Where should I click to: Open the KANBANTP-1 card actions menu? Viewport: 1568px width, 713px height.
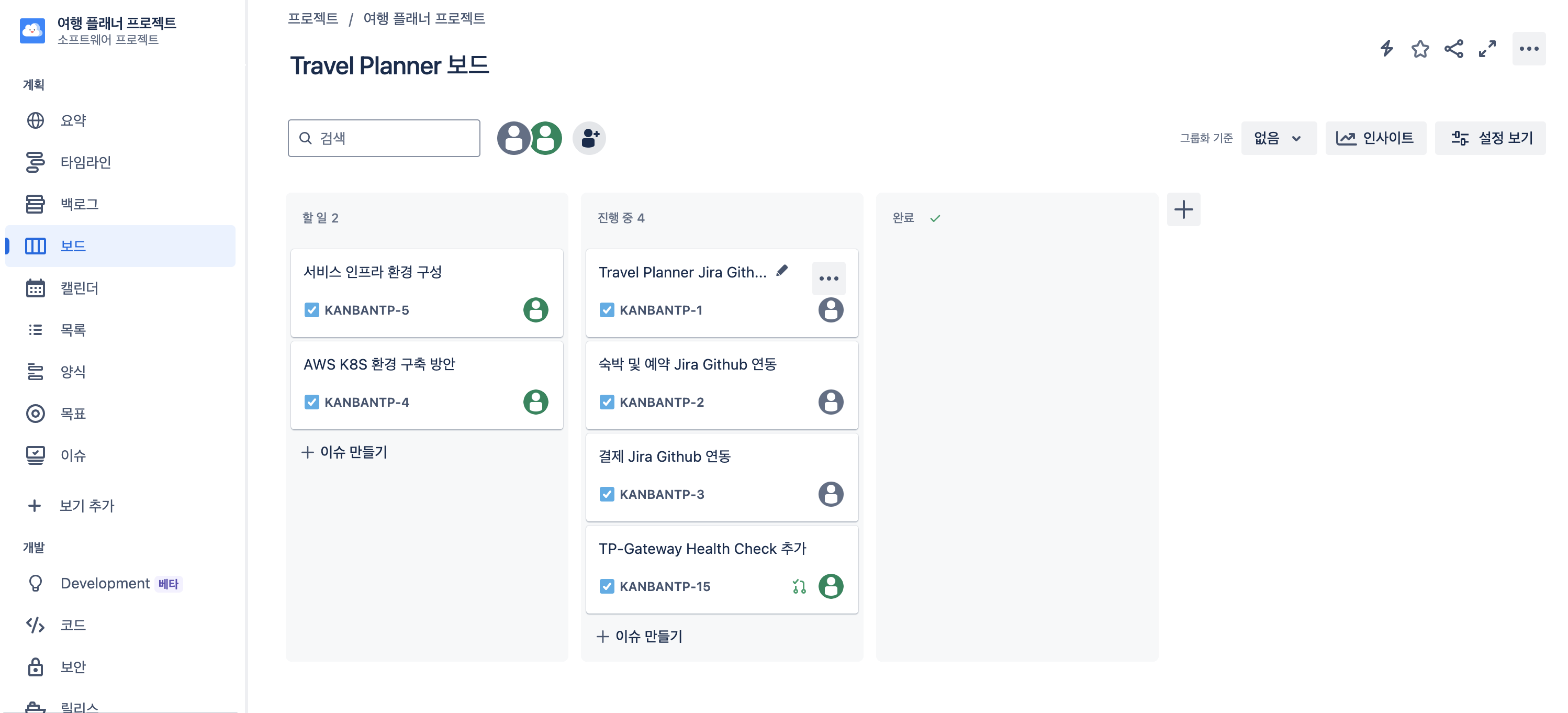[x=828, y=278]
